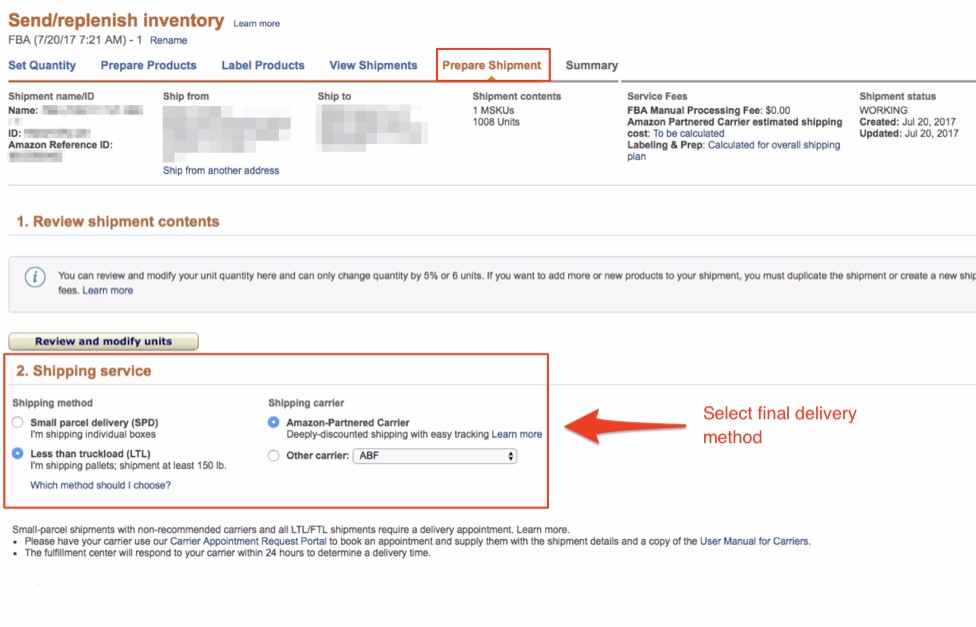Click Which method should I choose link
The image size is (976, 627).
tap(100, 485)
